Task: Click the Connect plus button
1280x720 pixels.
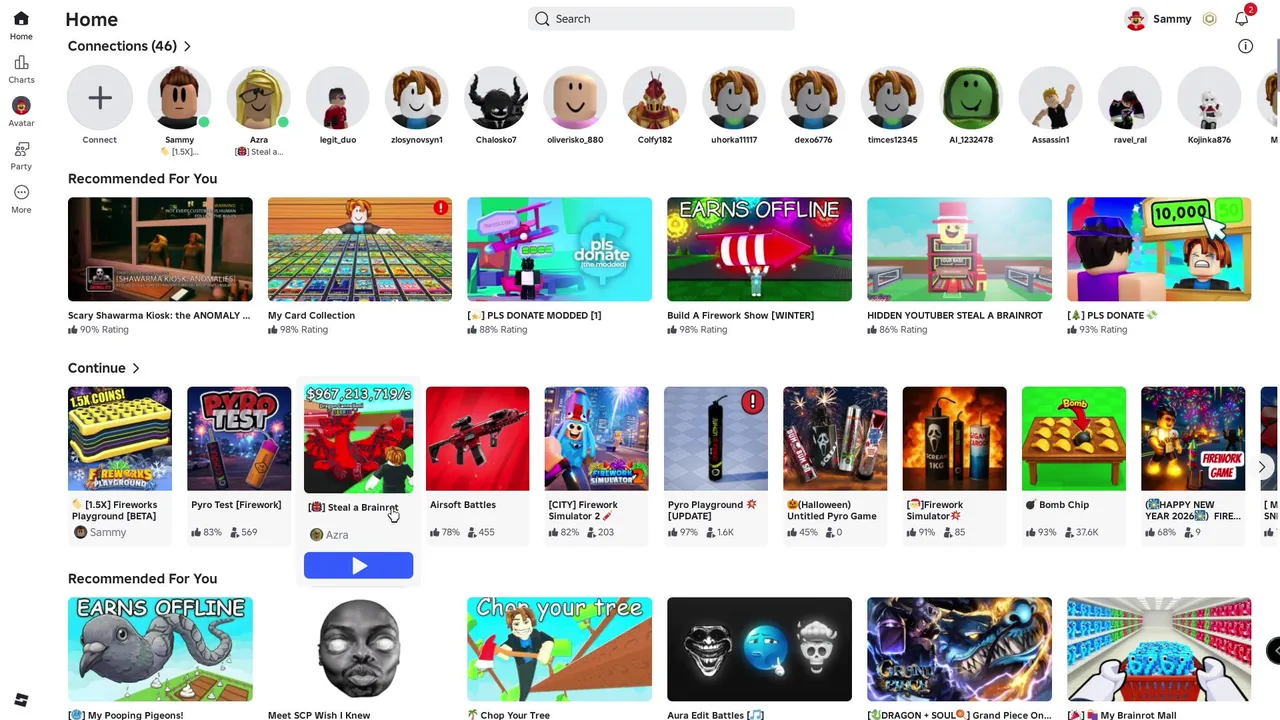Action: (x=99, y=98)
